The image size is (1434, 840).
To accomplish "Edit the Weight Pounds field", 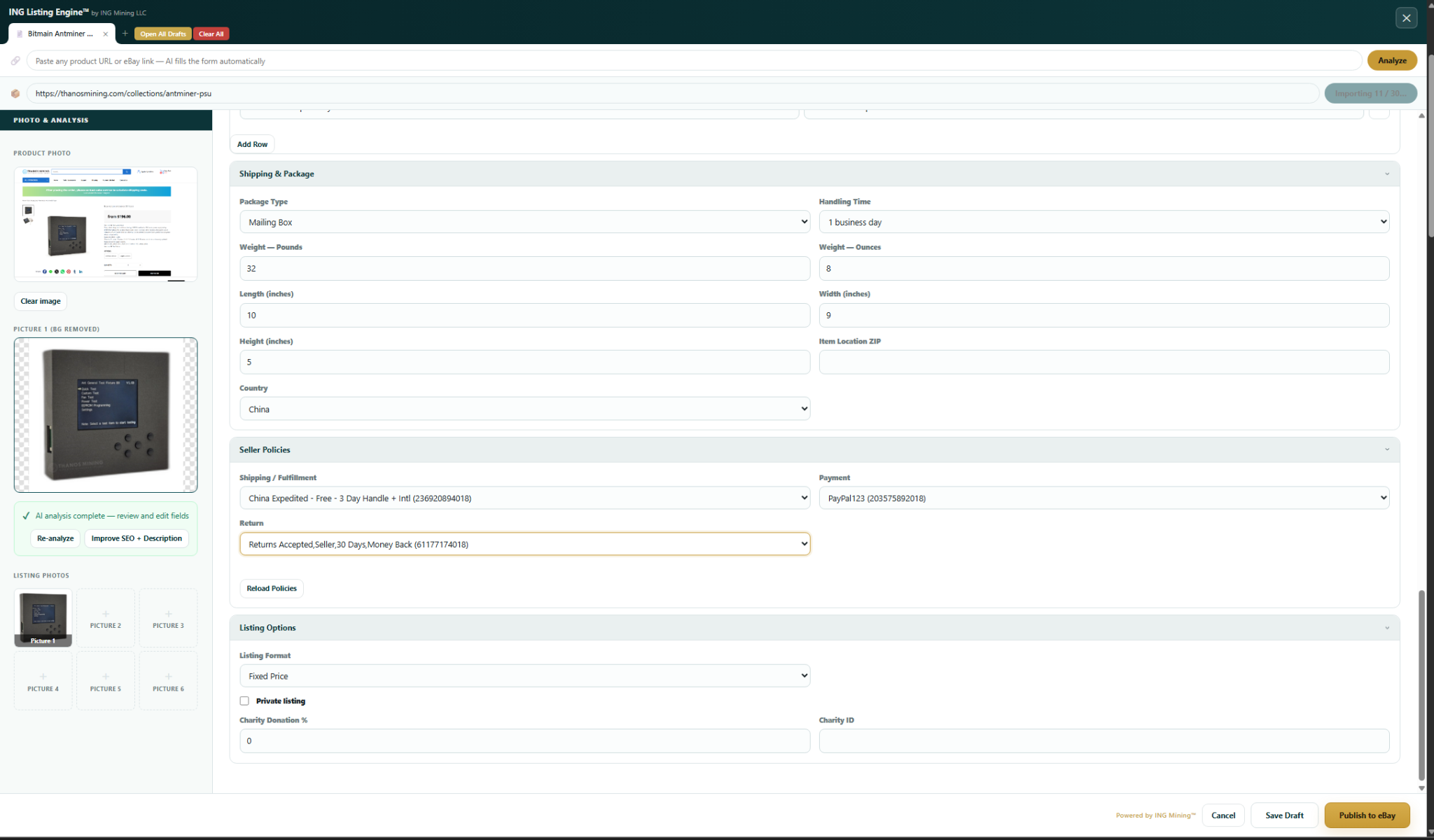I will point(524,268).
